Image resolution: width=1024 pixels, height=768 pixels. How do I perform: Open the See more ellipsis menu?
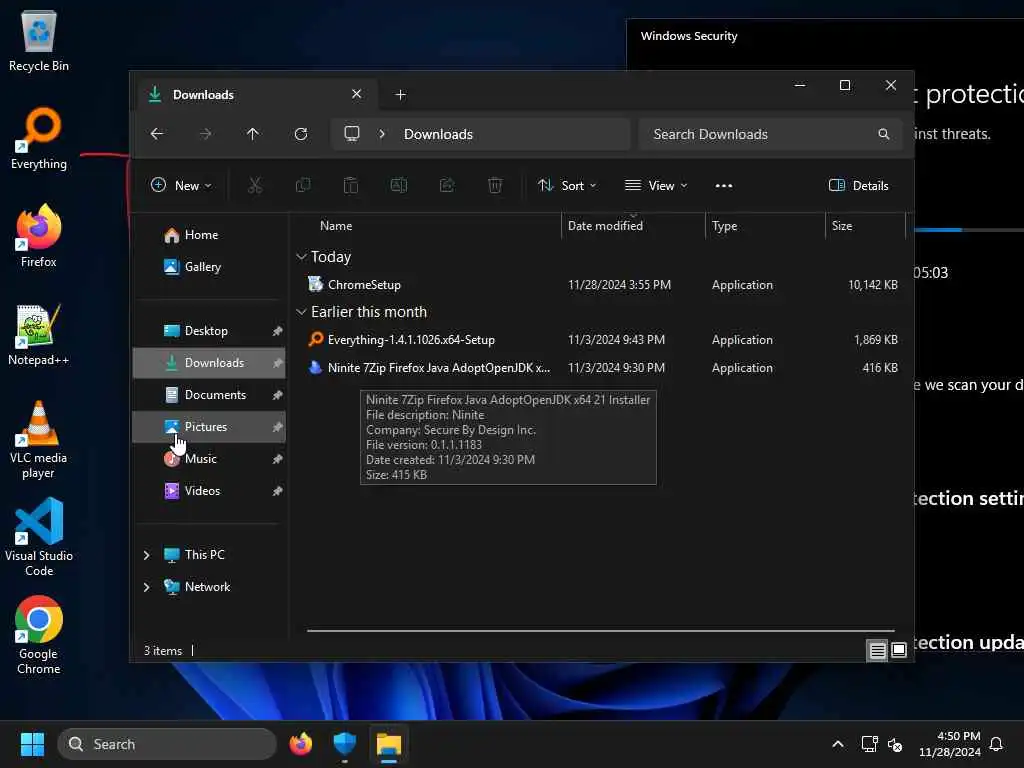pyautogui.click(x=724, y=185)
